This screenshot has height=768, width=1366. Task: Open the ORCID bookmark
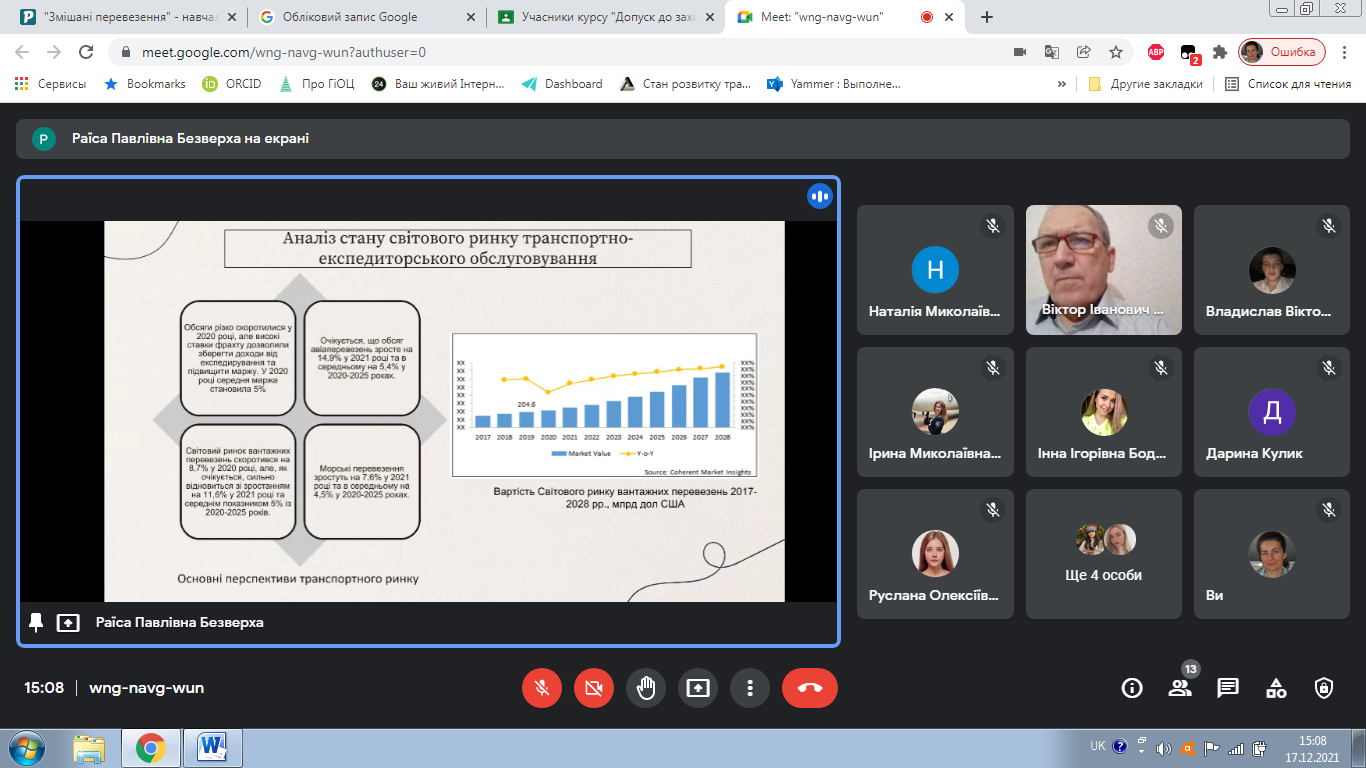click(x=232, y=84)
